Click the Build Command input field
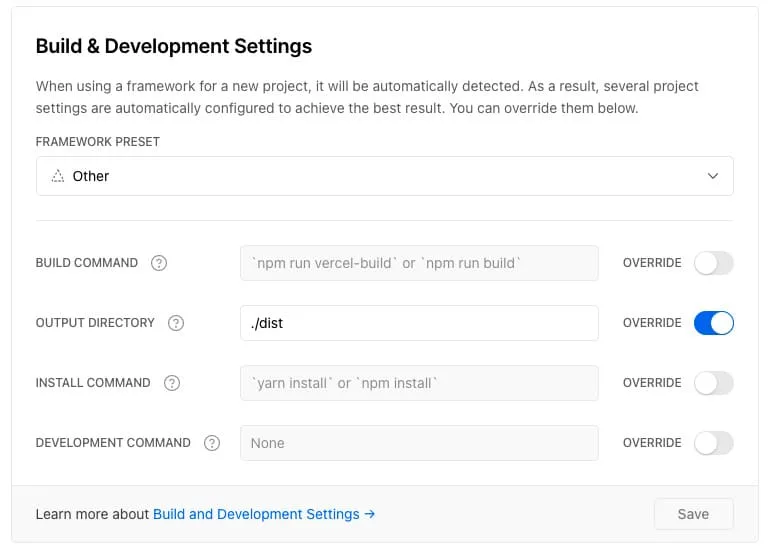 pyautogui.click(x=419, y=263)
